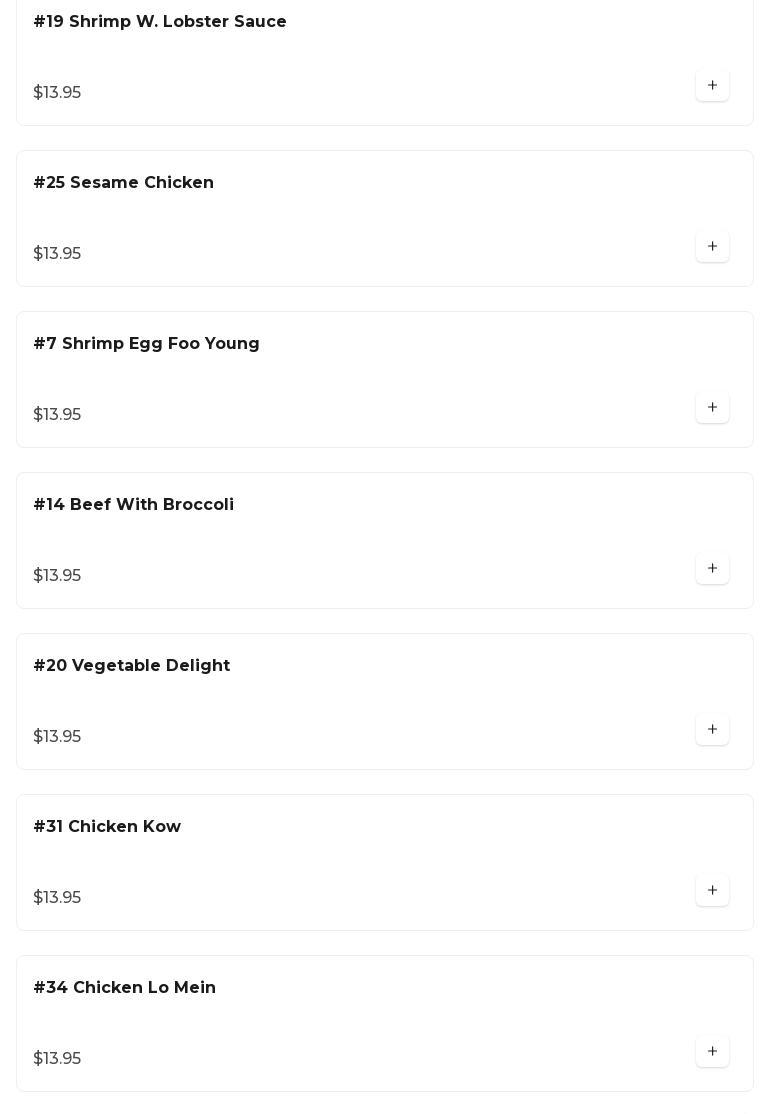Open the #19 Shrimp W. Lobster Sauce title

160,22
